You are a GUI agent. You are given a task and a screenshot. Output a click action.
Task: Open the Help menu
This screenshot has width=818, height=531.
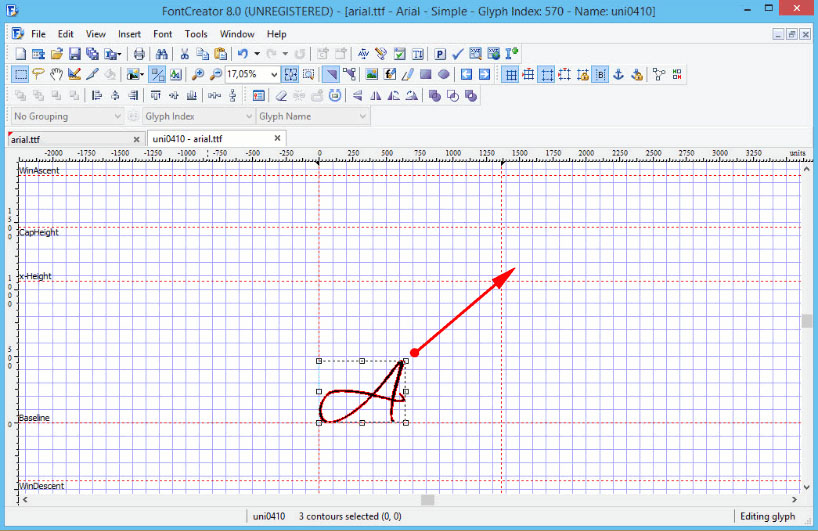(276, 34)
